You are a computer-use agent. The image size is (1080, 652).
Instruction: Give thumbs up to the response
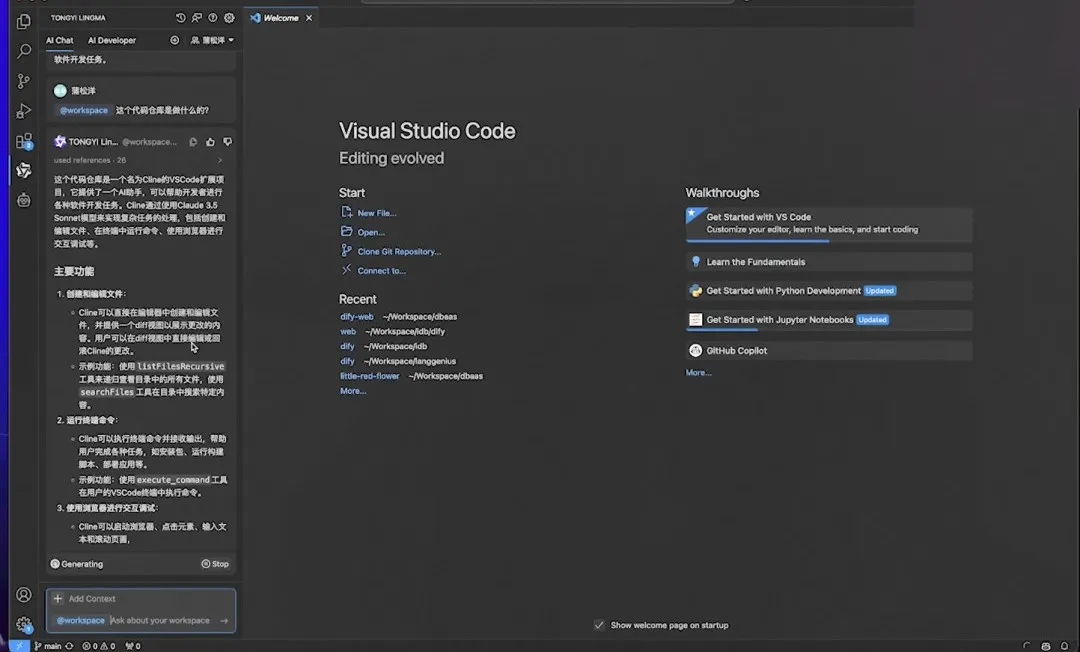click(x=210, y=142)
